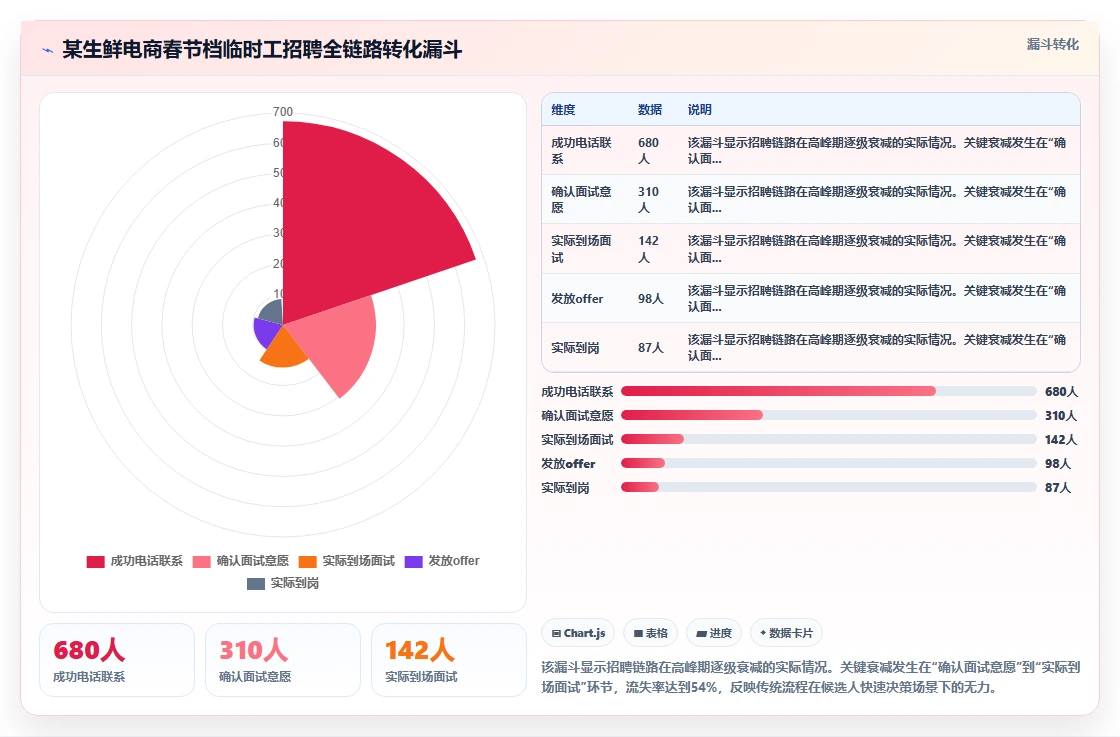Click the 680人 value in the table
This screenshot has width=1120, height=737.
[x=649, y=151]
